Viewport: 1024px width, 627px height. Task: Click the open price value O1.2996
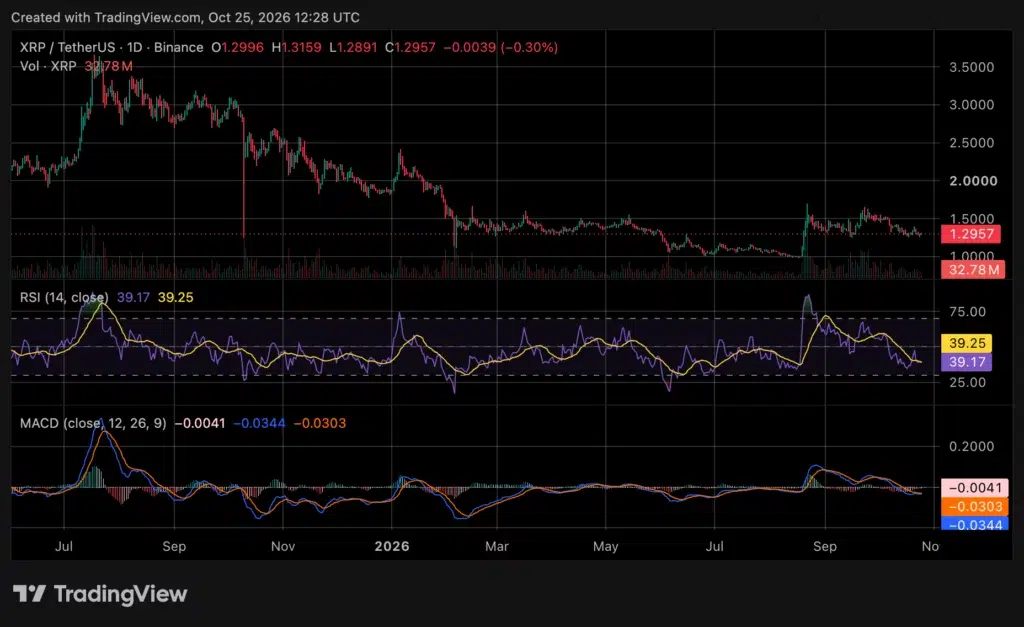tap(237, 47)
